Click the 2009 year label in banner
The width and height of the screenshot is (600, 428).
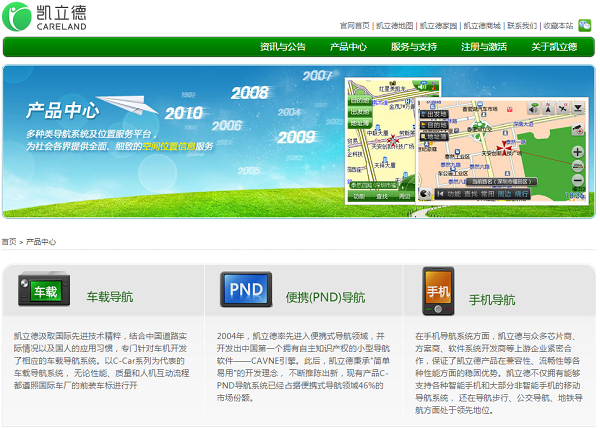297,137
